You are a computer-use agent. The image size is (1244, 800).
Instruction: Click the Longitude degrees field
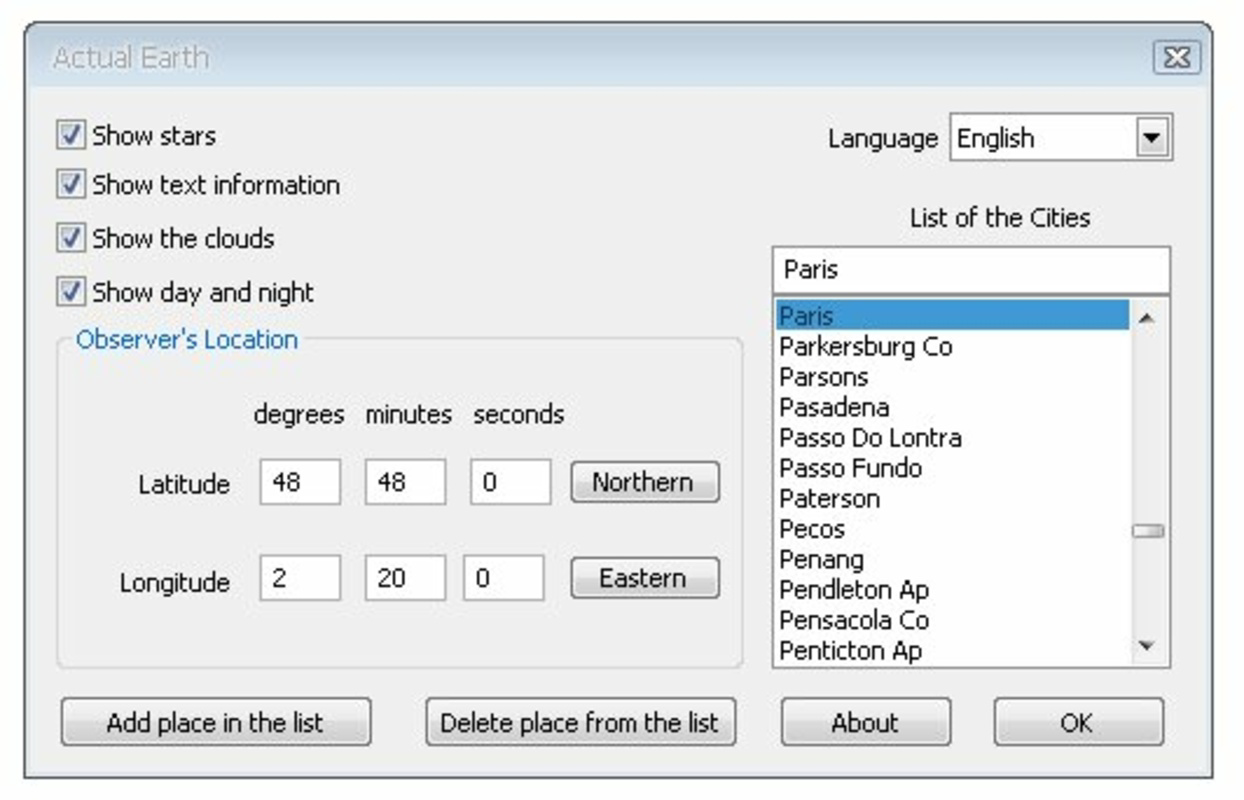tap(300, 578)
